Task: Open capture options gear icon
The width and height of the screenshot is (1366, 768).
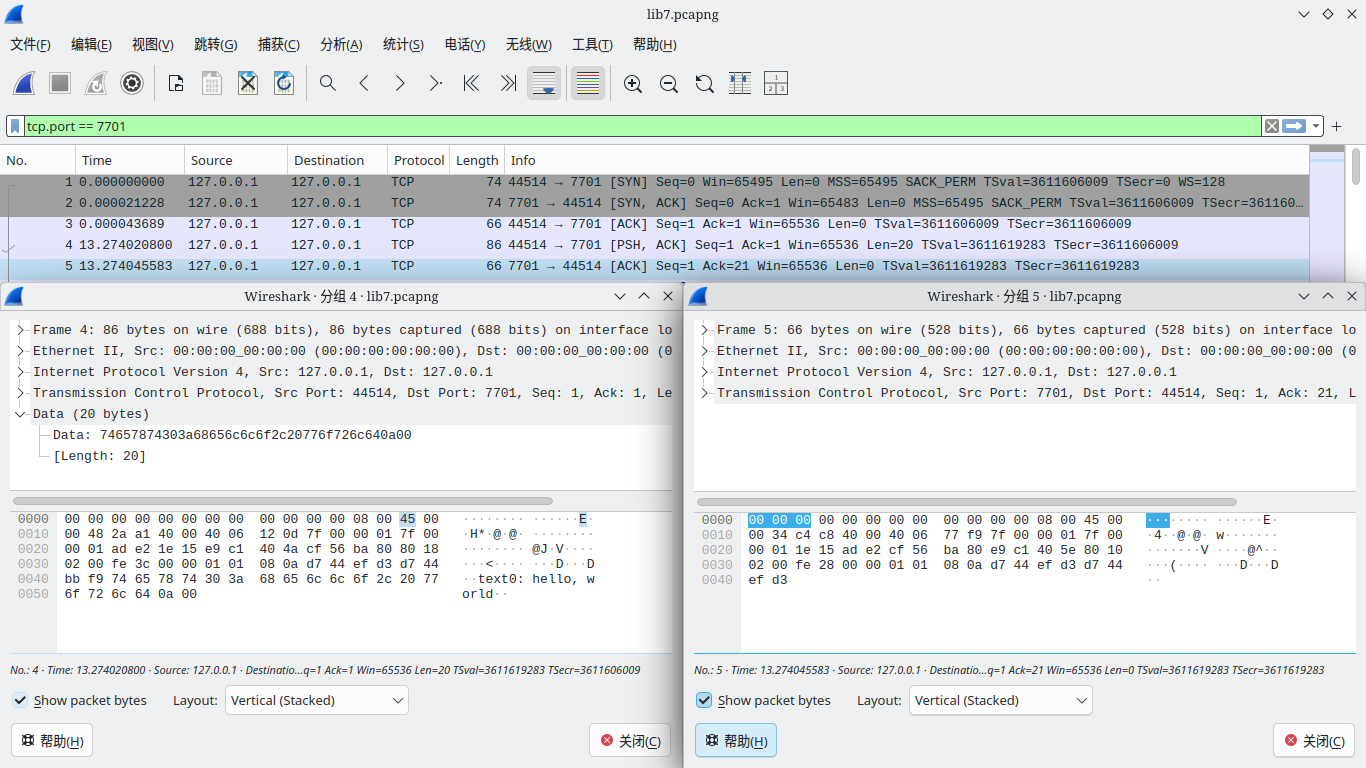Action: point(132,84)
